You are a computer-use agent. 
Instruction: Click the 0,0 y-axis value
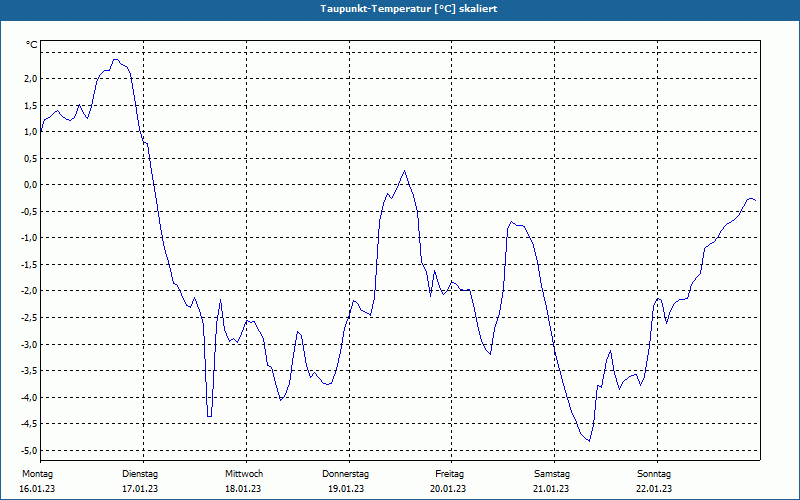click(x=31, y=185)
